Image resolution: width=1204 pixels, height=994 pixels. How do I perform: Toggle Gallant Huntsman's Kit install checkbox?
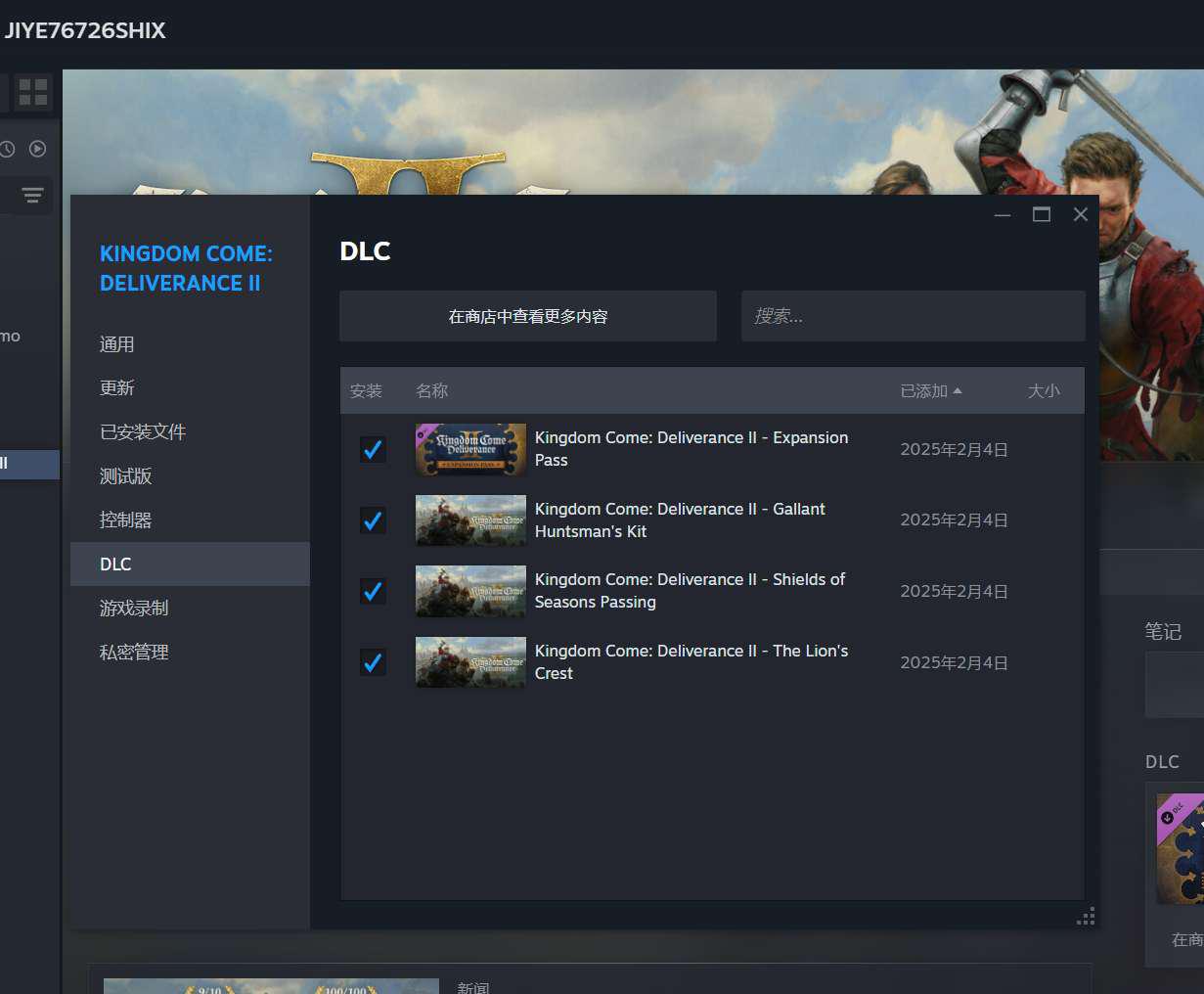coord(373,520)
